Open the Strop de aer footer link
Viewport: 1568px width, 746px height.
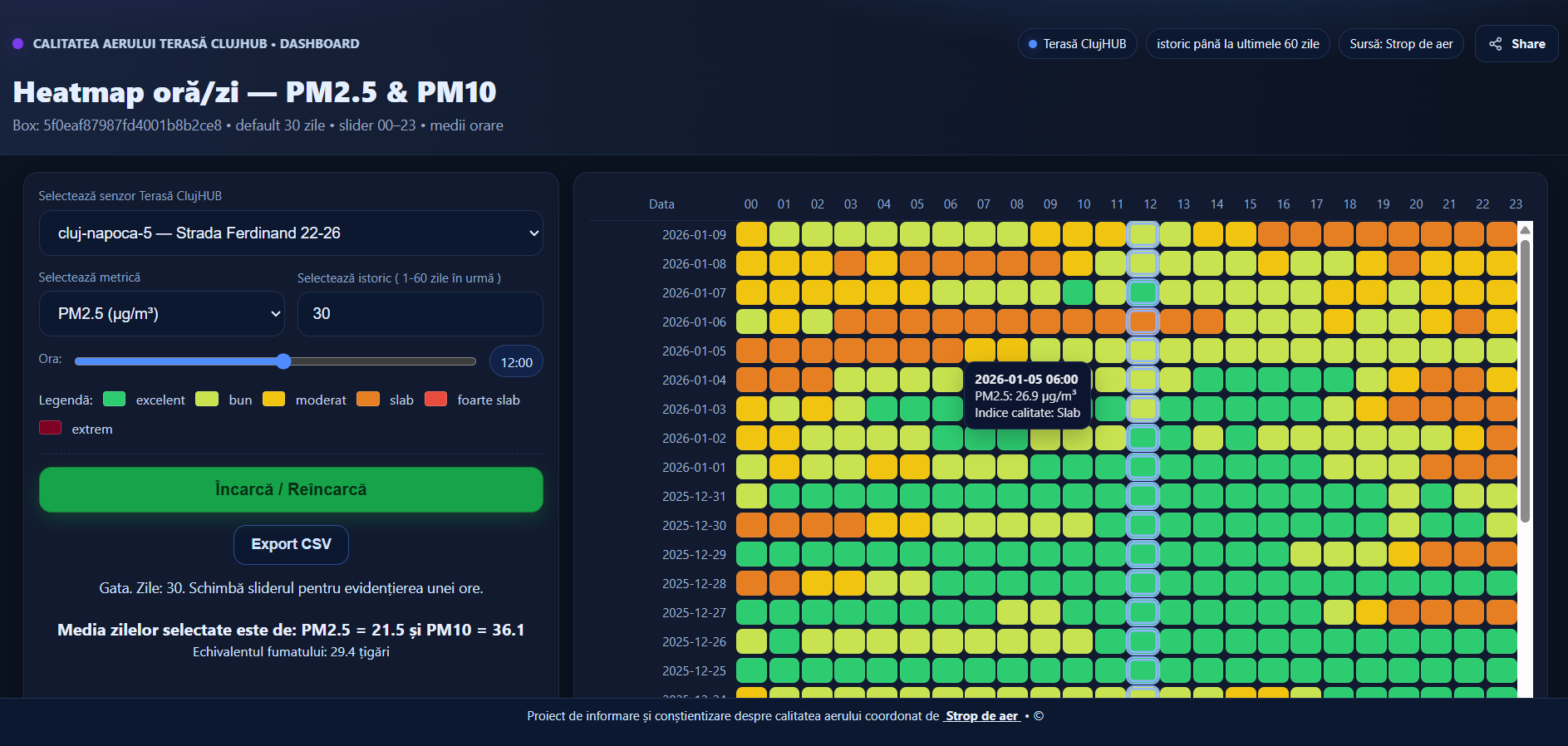coord(981,716)
